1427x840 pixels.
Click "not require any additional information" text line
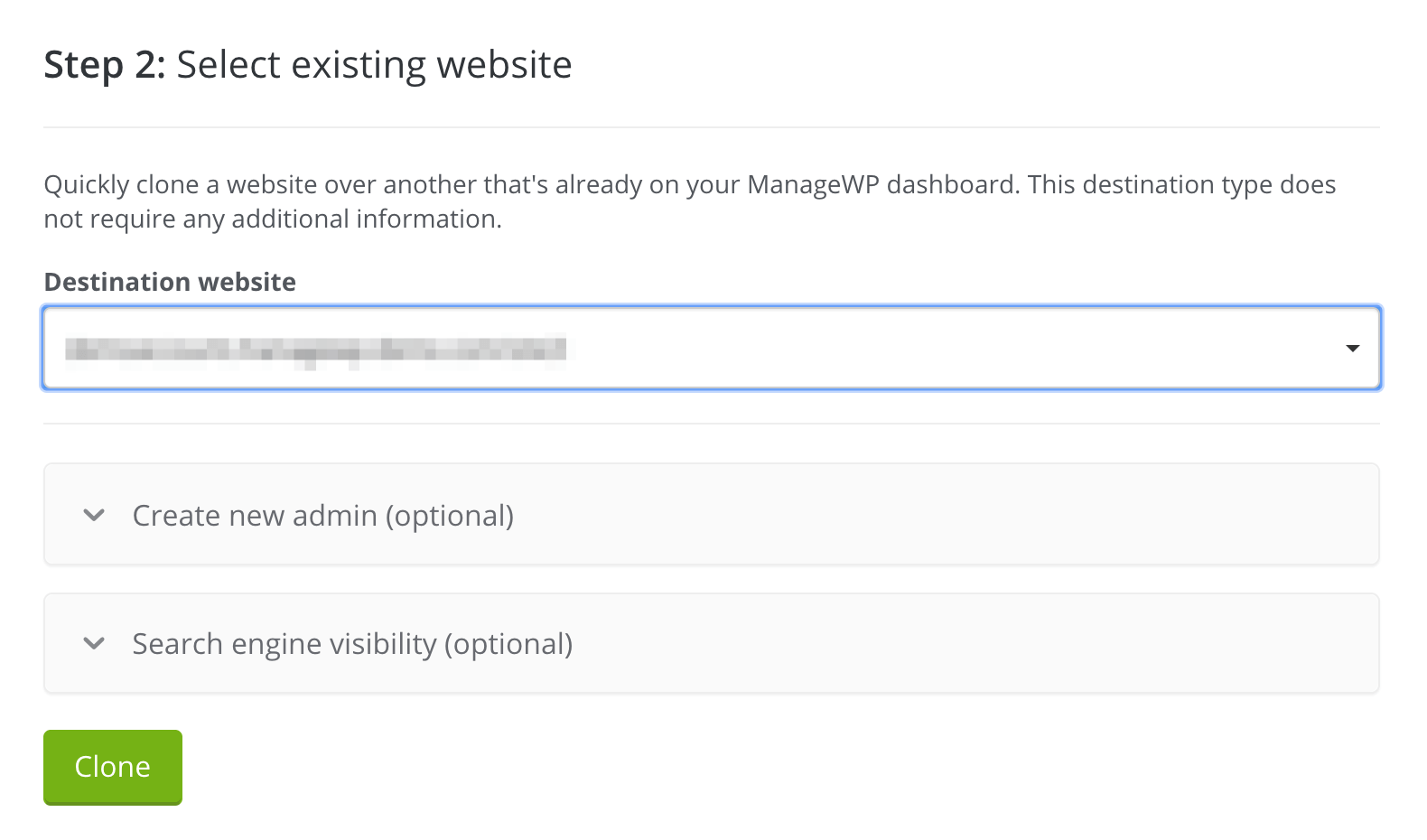tap(272, 219)
